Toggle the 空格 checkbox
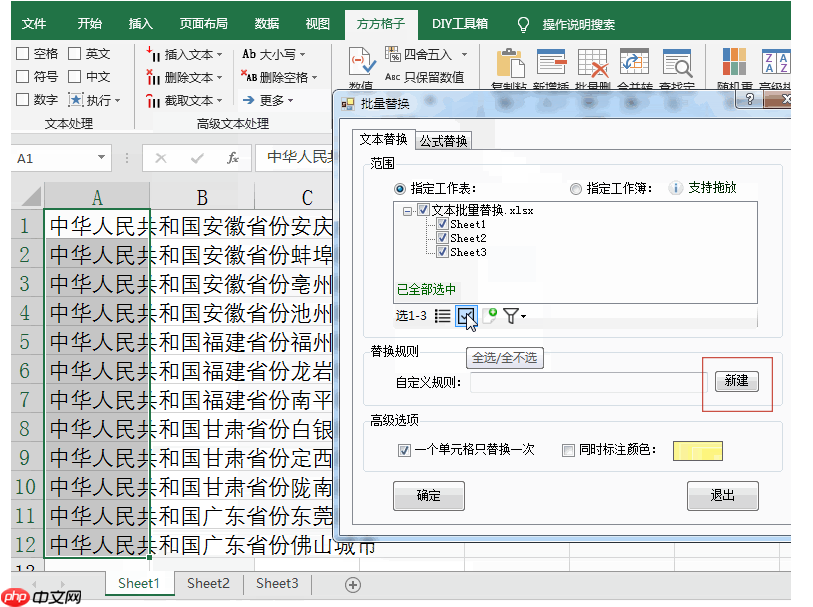The image size is (813, 607). (x=22, y=53)
